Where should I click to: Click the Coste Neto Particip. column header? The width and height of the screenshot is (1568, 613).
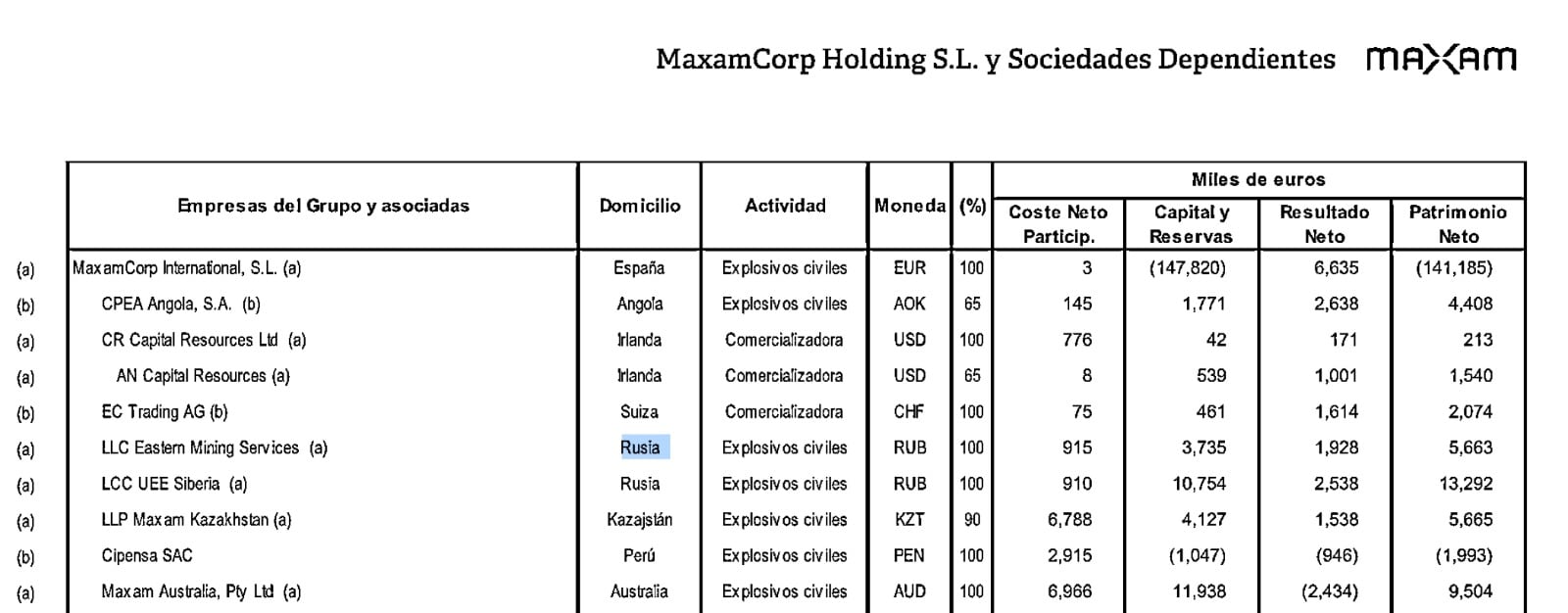tap(1058, 224)
